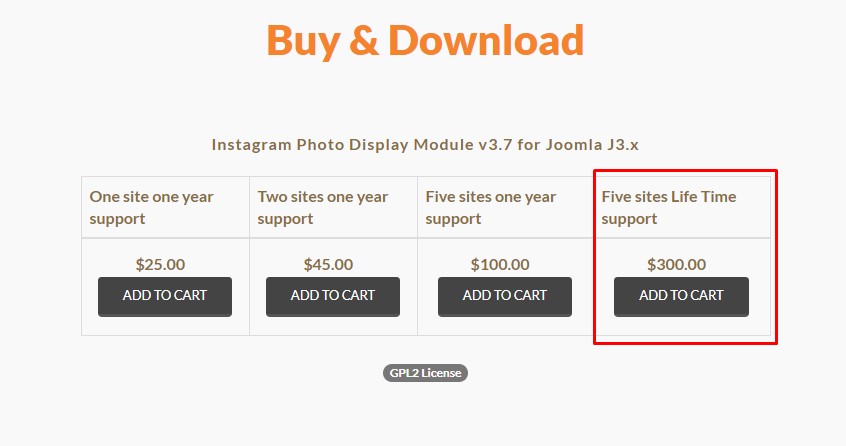Select the "Five sites Life Time support" header

click(x=669, y=208)
